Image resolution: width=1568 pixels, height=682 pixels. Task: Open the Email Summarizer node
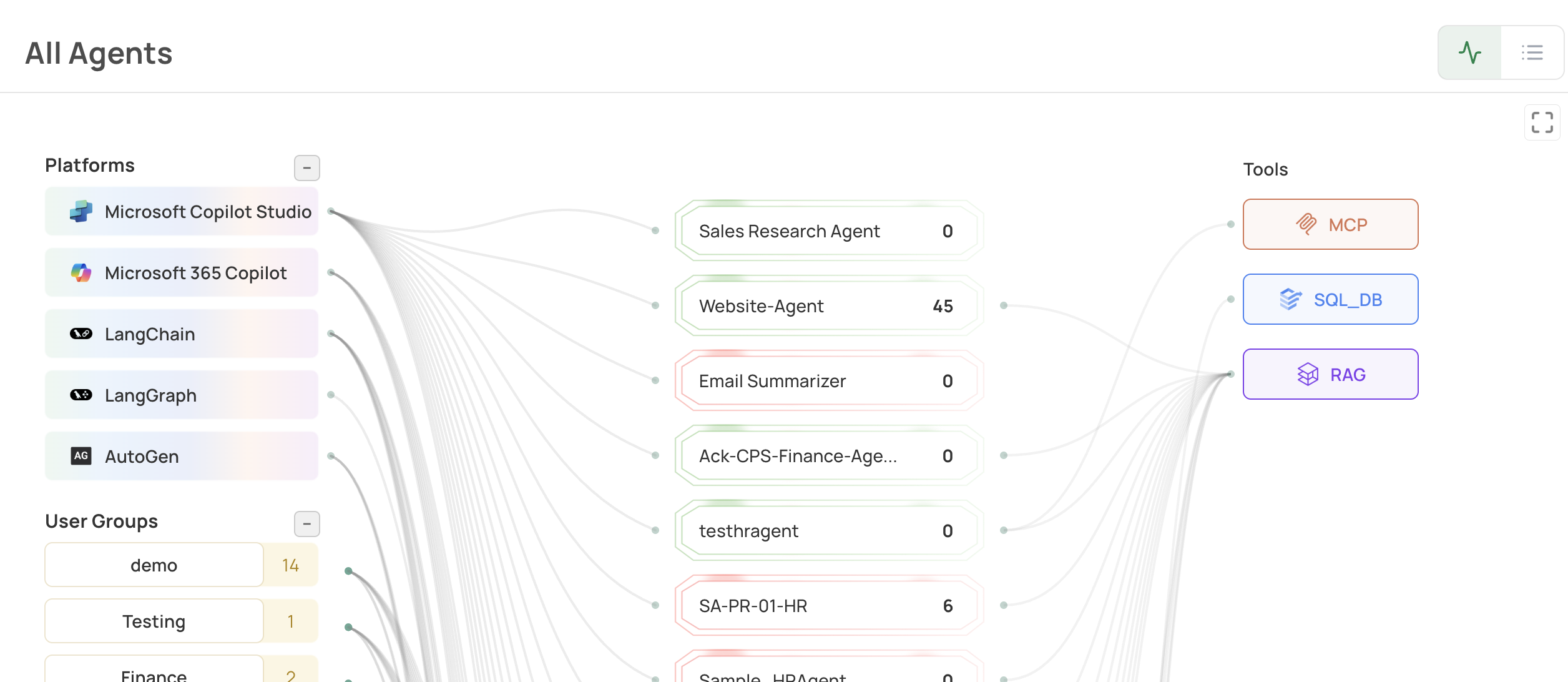[x=829, y=381]
